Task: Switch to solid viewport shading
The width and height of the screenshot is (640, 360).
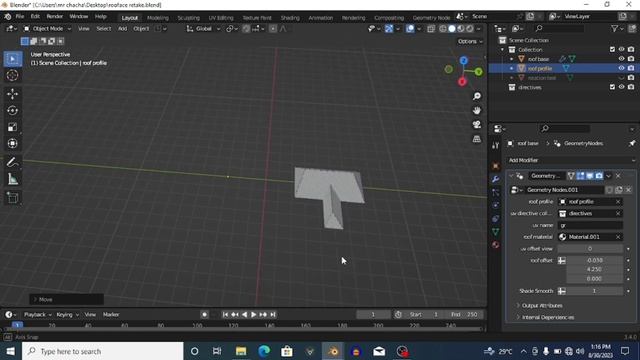Action: click(x=451, y=29)
